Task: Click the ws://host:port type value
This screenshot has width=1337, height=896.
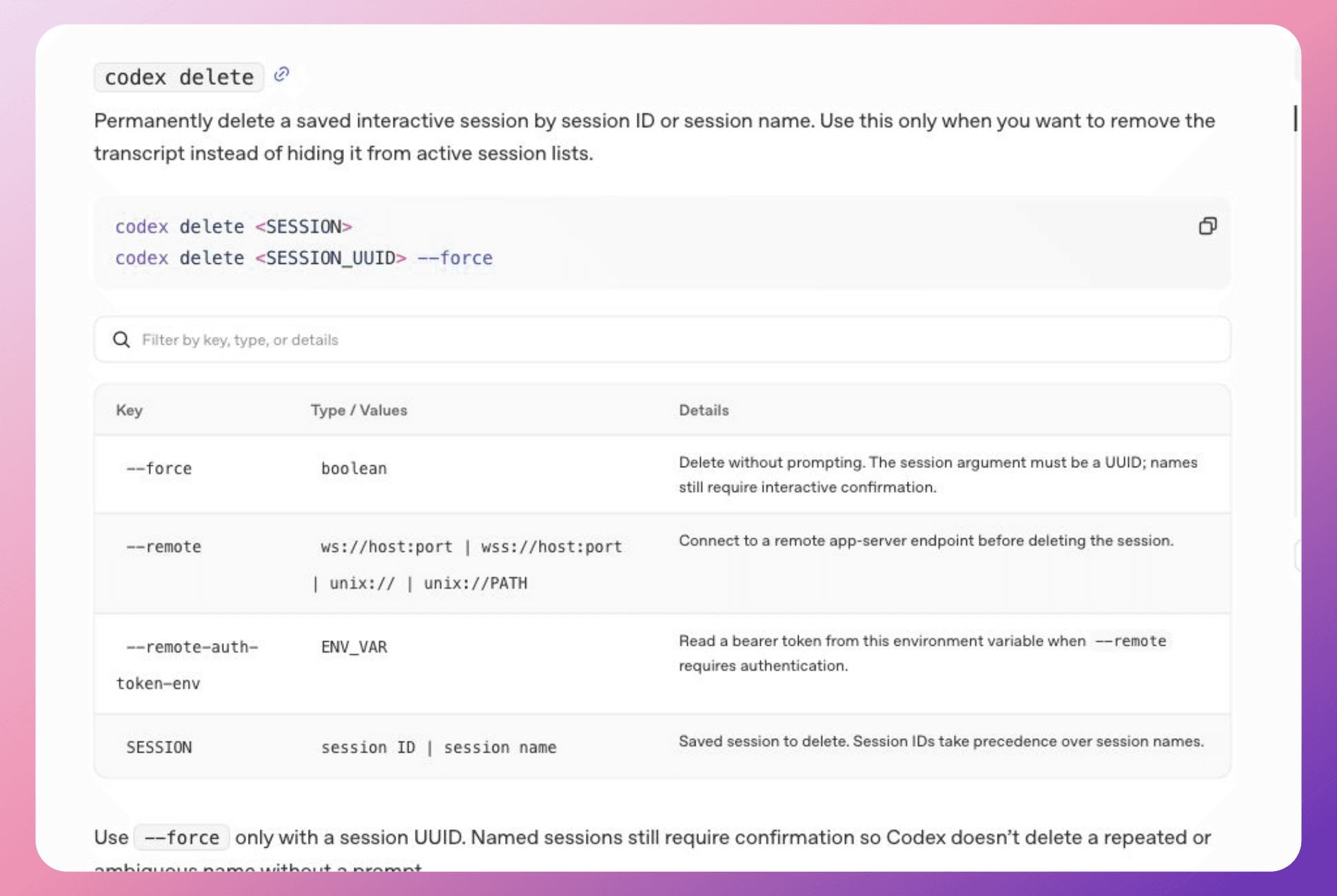Action: point(387,547)
